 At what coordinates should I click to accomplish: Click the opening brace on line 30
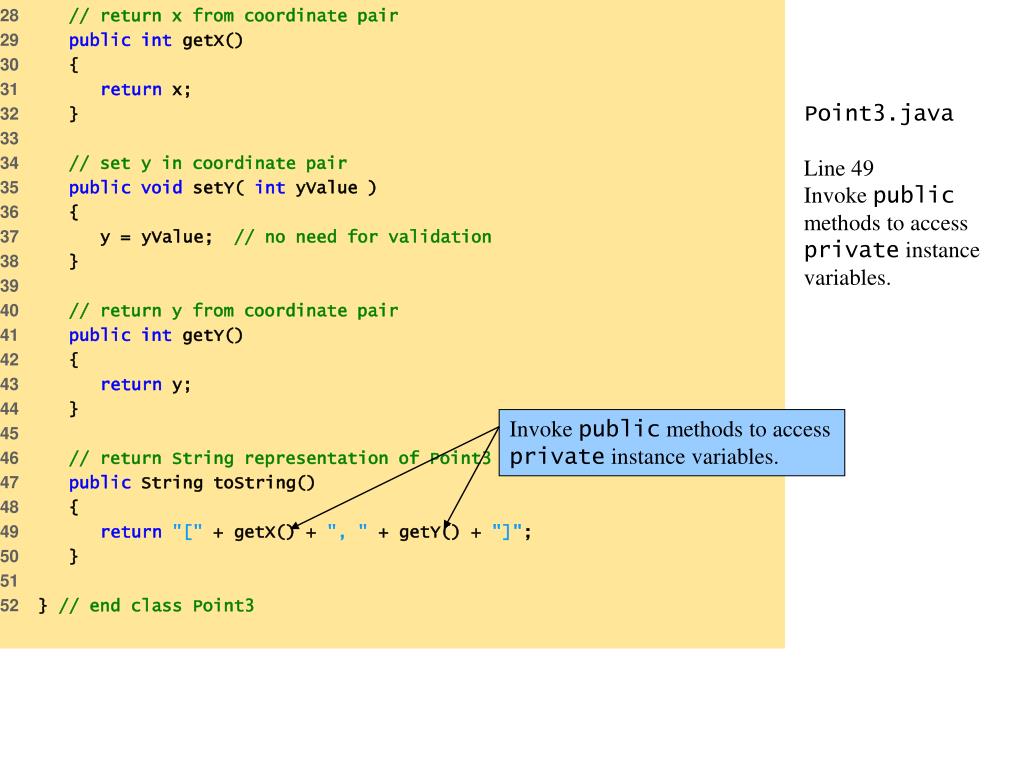pos(74,65)
